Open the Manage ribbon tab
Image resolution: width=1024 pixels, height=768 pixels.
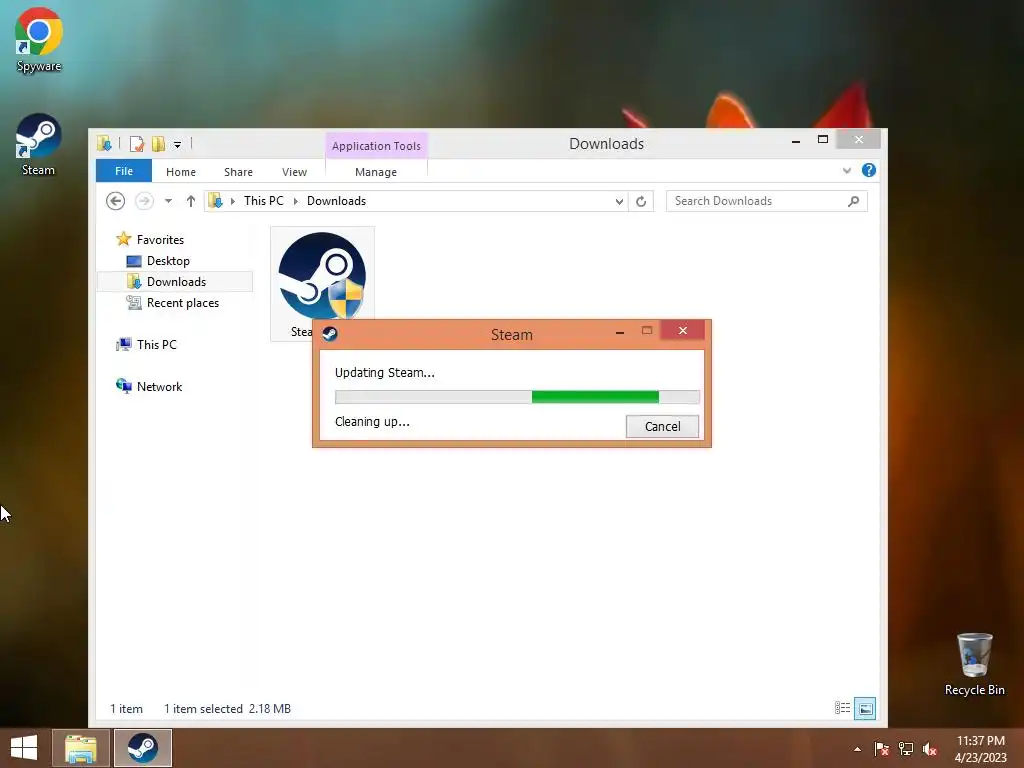376,172
